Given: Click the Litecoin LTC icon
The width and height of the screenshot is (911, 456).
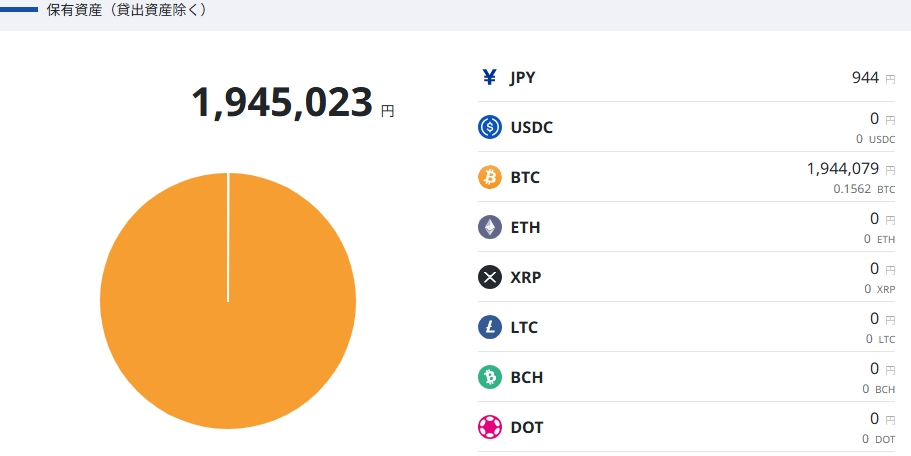Looking at the screenshot, I should (490, 327).
